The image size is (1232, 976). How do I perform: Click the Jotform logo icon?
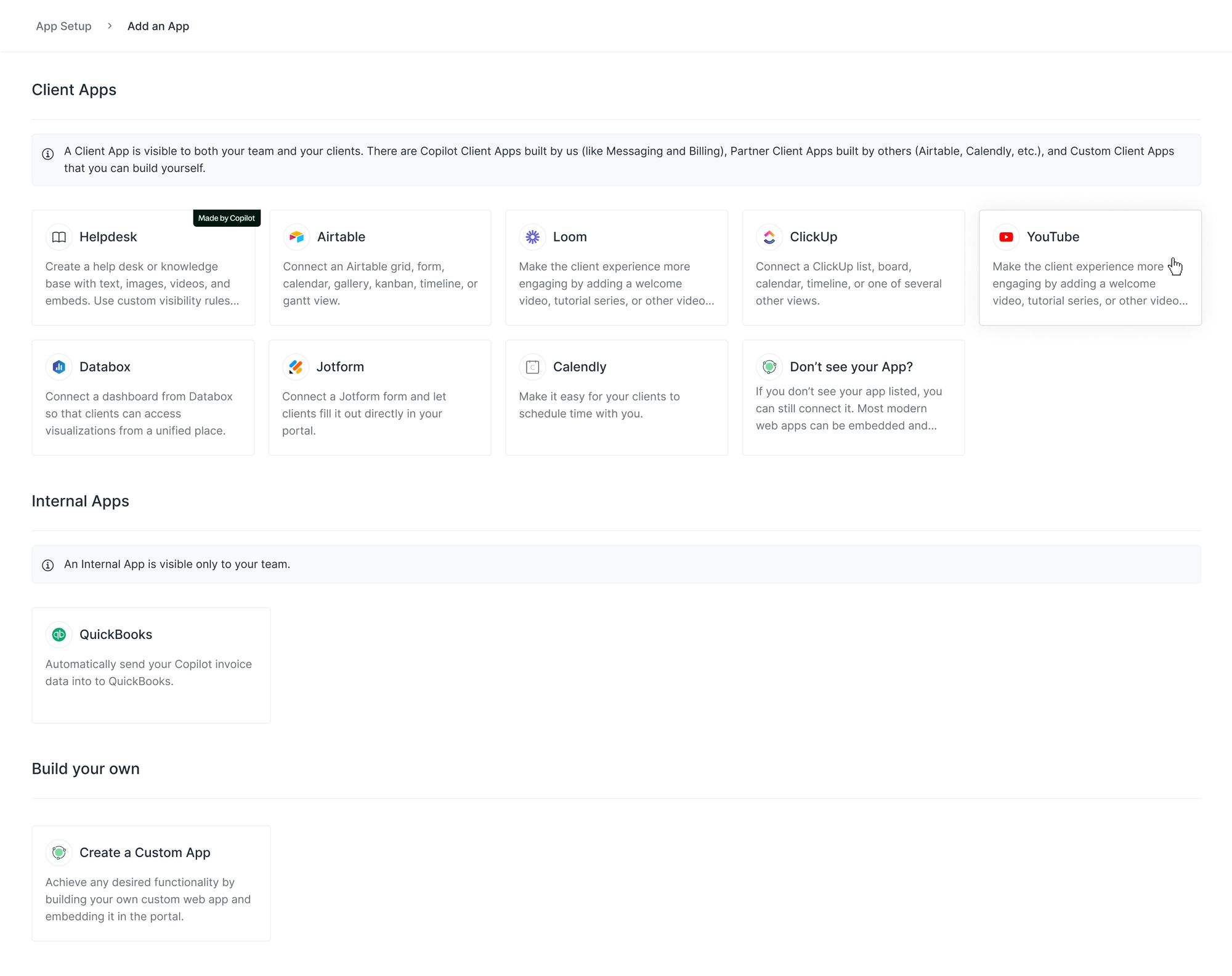tap(296, 367)
